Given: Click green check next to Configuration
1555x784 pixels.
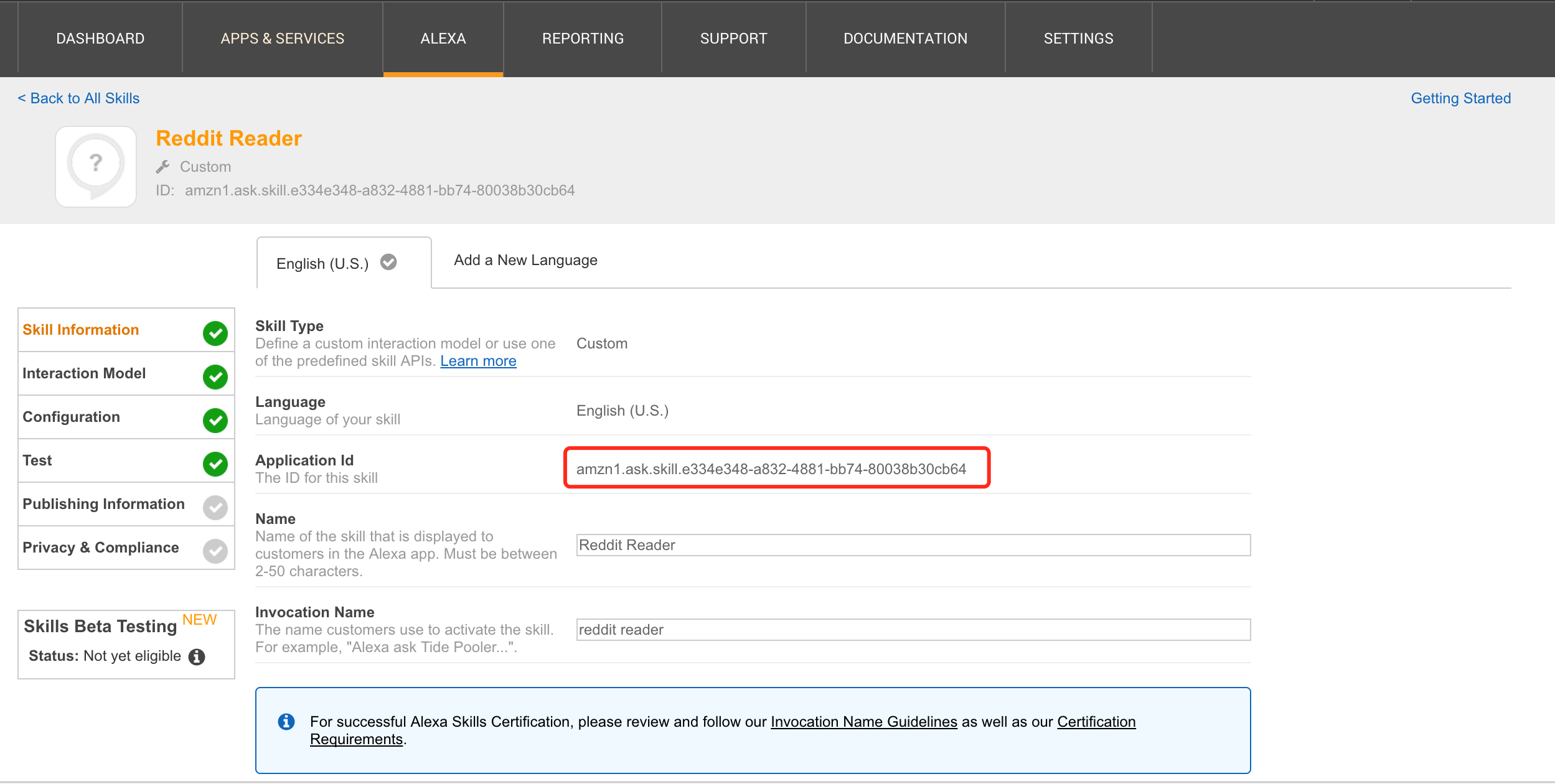Looking at the screenshot, I should pyautogui.click(x=215, y=420).
